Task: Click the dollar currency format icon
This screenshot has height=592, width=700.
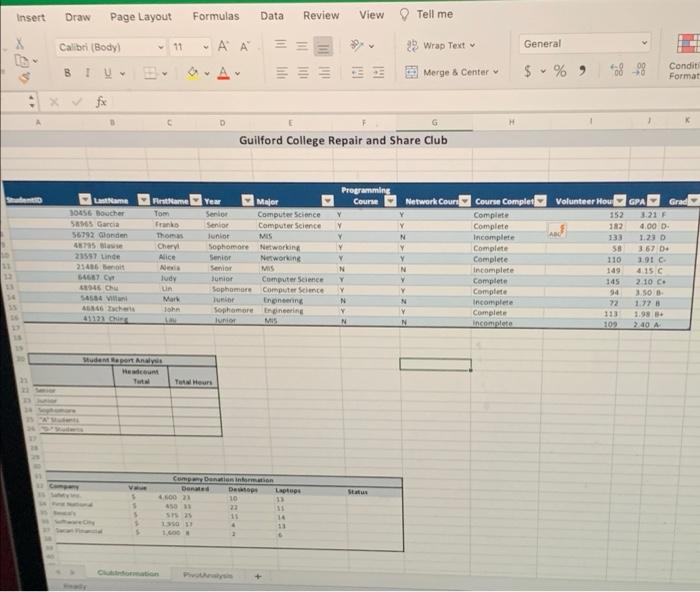Action: (x=528, y=71)
